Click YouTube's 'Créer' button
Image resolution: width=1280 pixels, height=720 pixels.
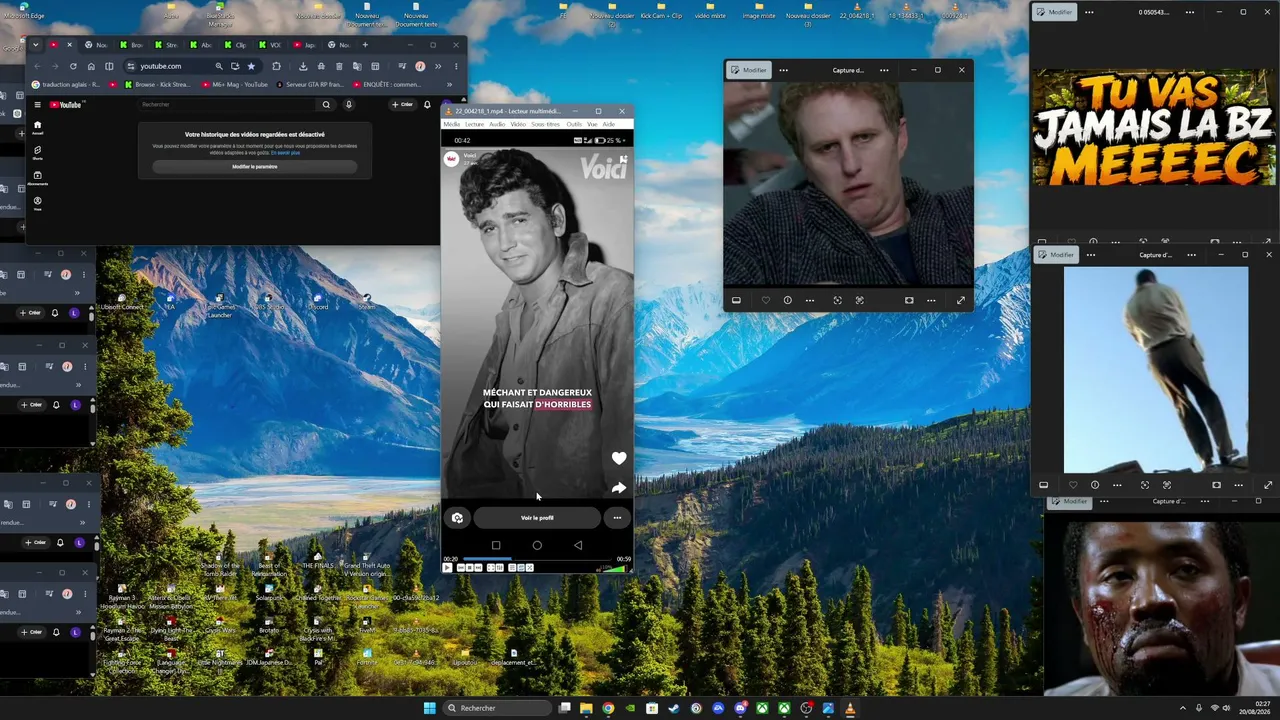[x=403, y=104]
